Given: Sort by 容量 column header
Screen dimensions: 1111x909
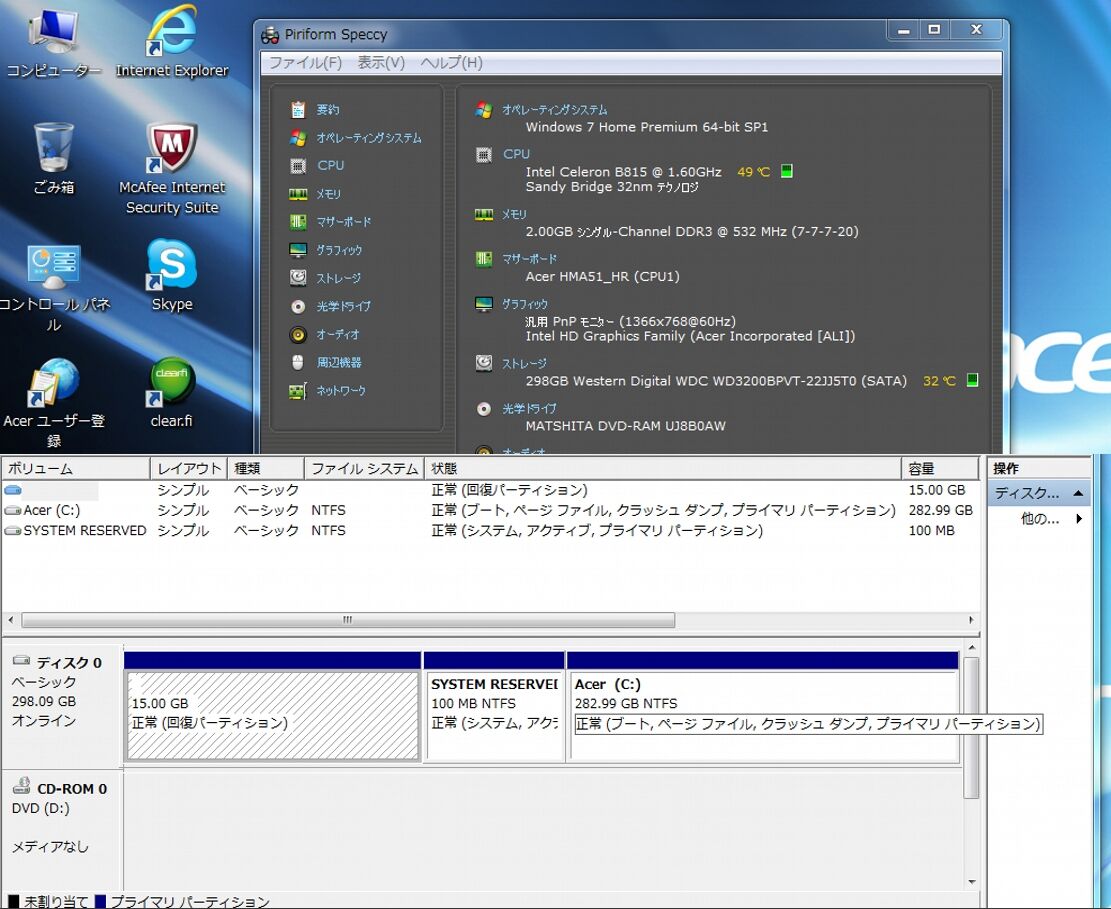Looking at the screenshot, I should (x=940, y=468).
